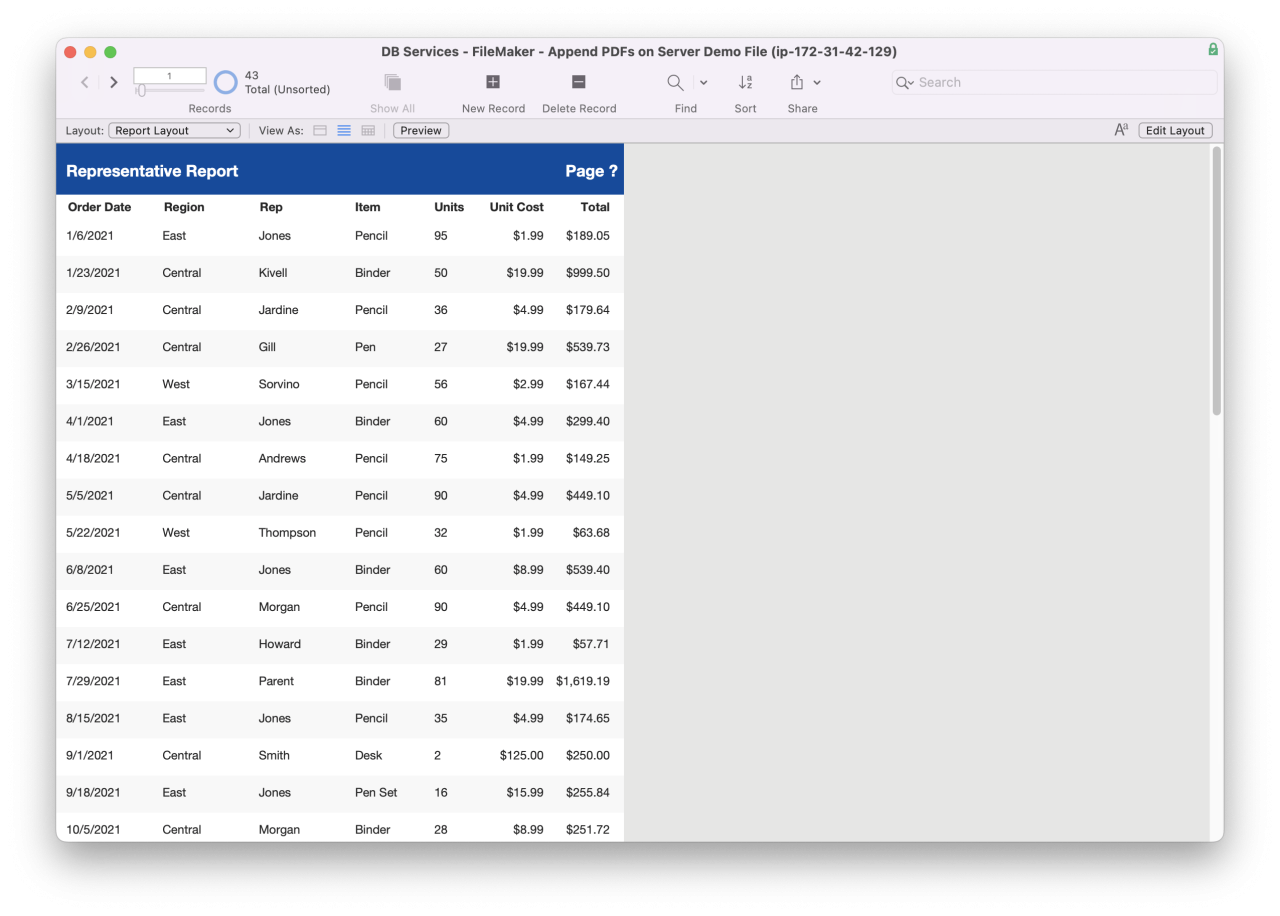The height and width of the screenshot is (916, 1280).
Task: Click unit cost $125.00
Action: (522, 755)
